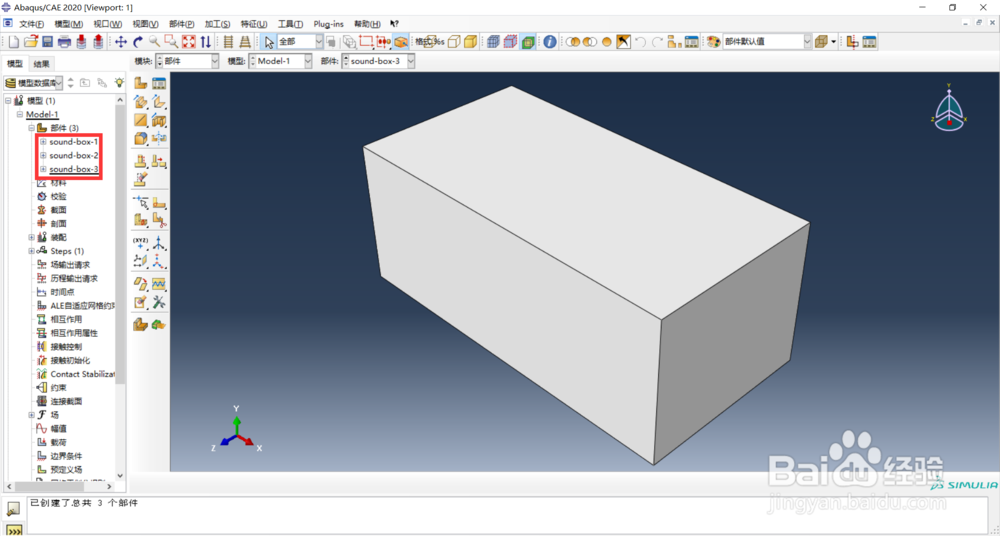This screenshot has width=1000, height=536.
Task: Select 历程输出请求 in the tree
Action: (74, 279)
